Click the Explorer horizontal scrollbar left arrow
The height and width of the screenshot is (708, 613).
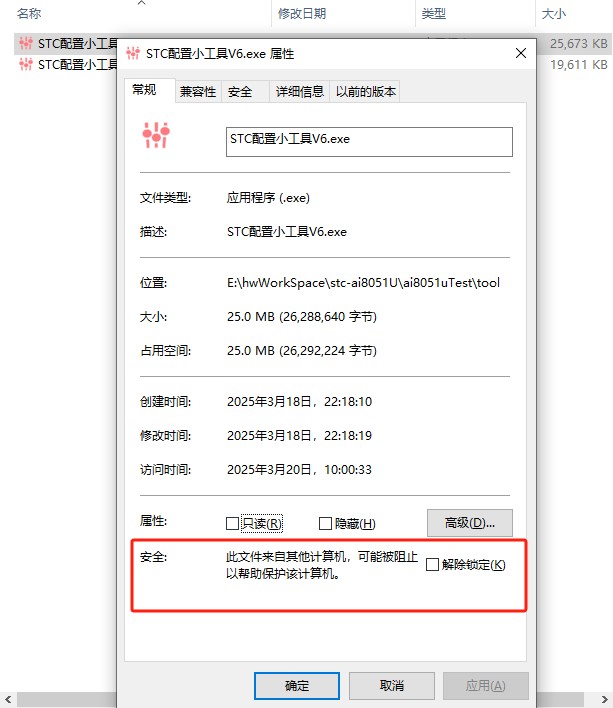[x=8, y=699]
